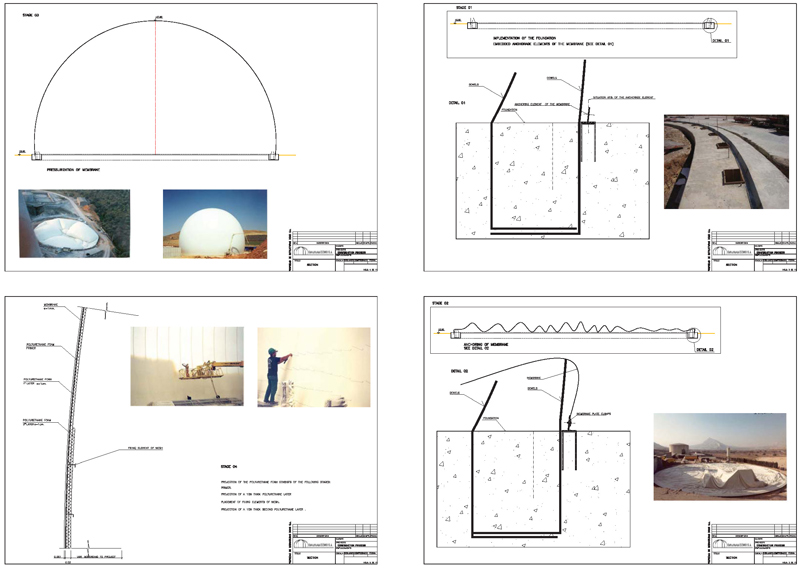This screenshot has width=800, height=569.
Task: Click the red vertical centerline of the dome
Action: tap(156, 87)
